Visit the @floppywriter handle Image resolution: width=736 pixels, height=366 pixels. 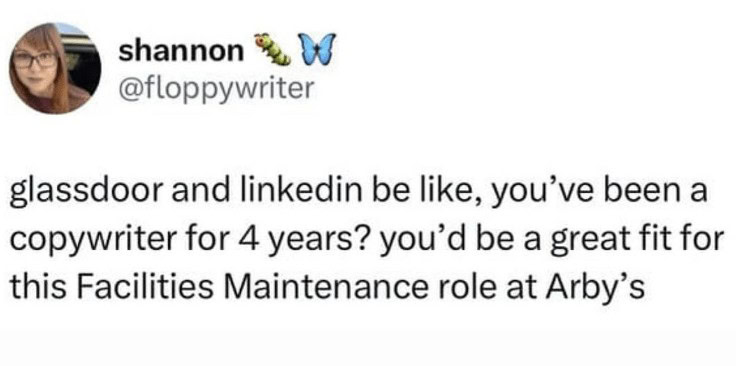point(215,88)
